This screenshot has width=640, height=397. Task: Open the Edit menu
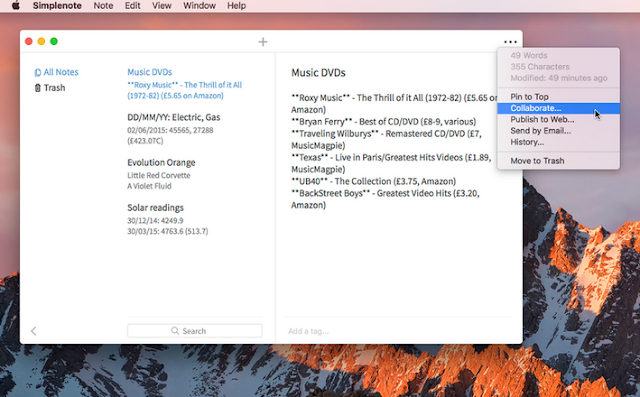point(133,6)
